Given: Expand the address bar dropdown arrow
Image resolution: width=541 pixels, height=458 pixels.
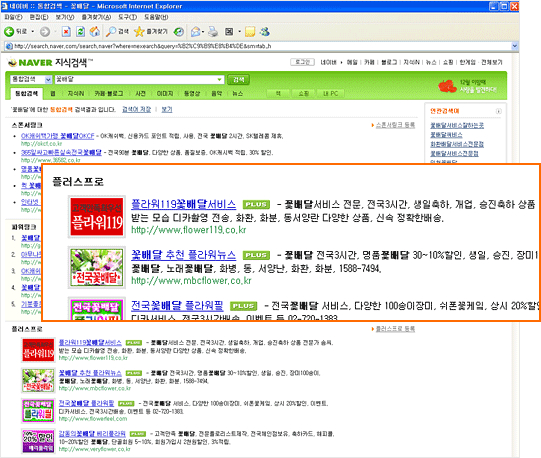Looking at the screenshot, I should pyautogui.click(x=514, y=46).
